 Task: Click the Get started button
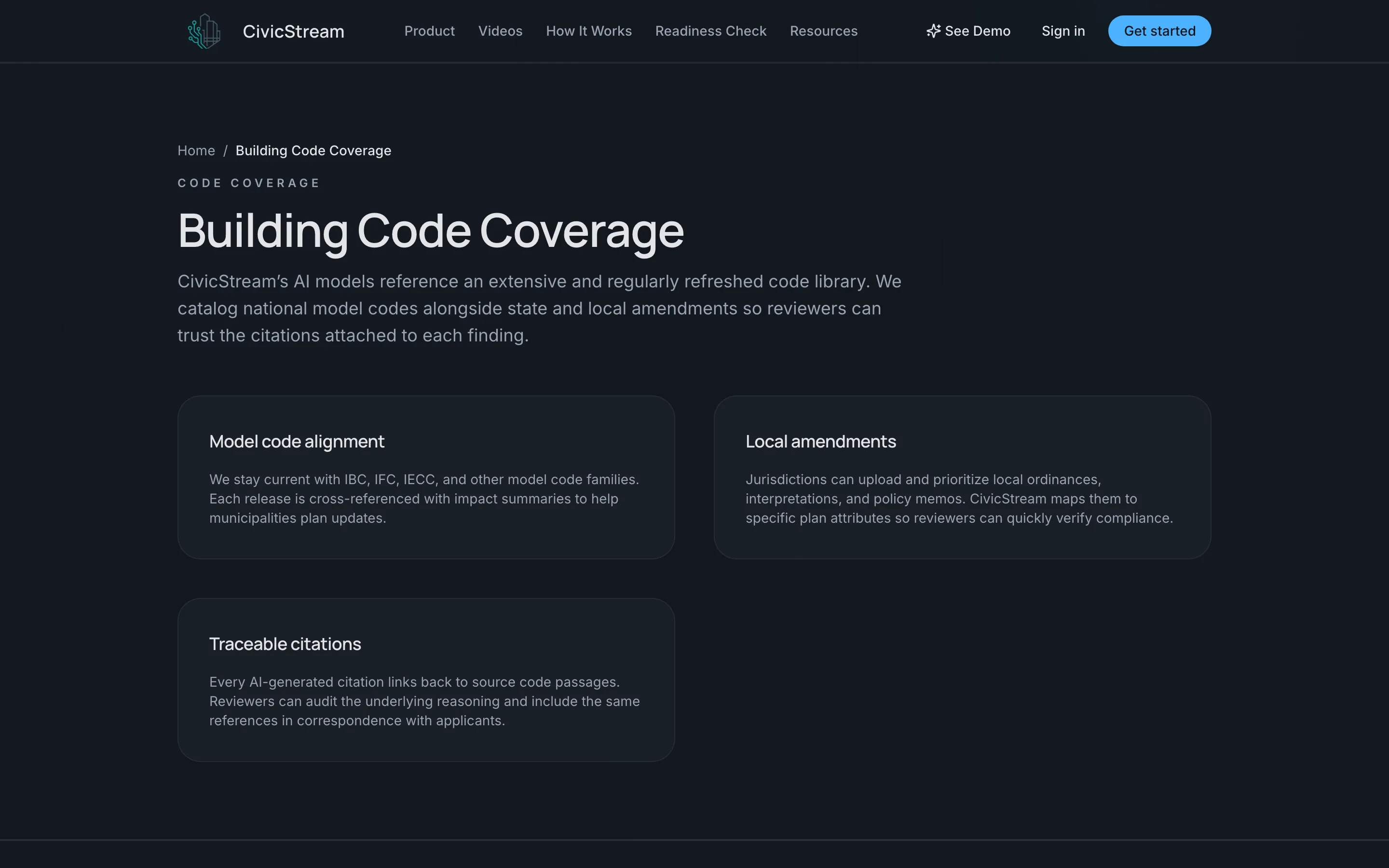pyautogui.click(x=1159, y=31)
